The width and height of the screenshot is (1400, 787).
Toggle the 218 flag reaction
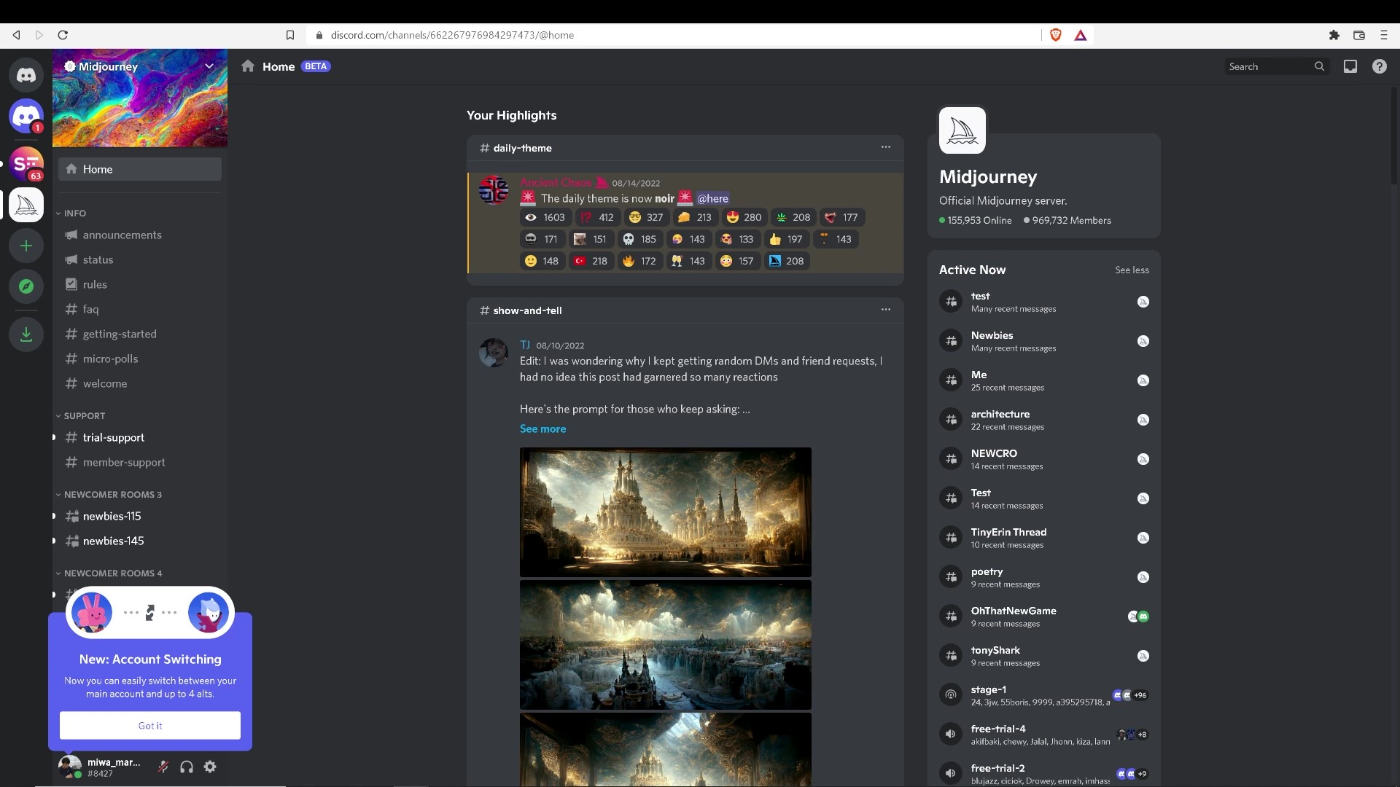coord(590,261)
